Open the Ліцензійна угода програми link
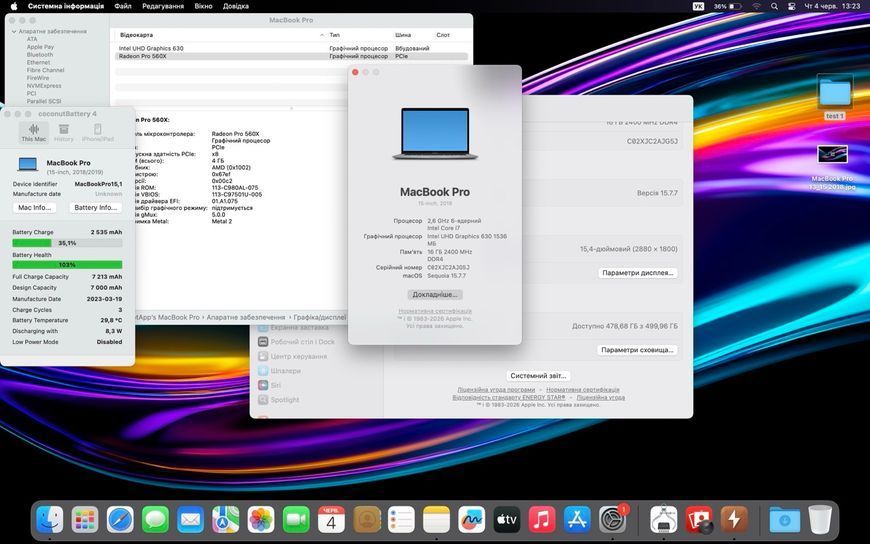Image resolution: width=870 pixels, height=544 pixels. [x=496, y=390]
